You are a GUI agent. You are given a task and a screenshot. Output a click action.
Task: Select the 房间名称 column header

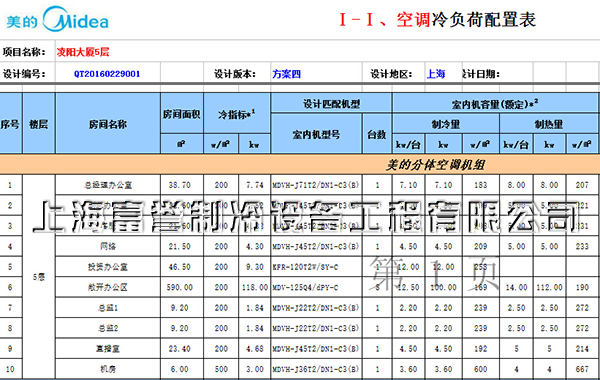pyautogui.click(x=108, y=124)
